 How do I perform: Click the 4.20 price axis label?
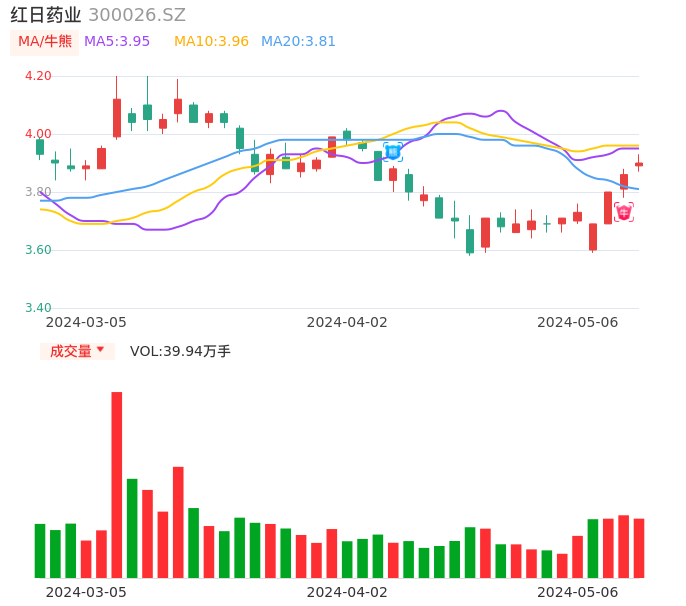[x=38, y=76]
